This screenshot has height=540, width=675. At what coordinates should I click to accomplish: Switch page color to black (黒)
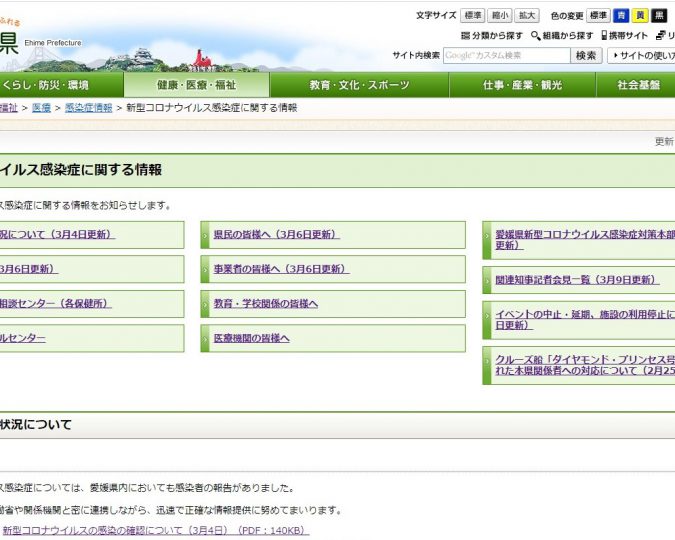pos(661,16)
